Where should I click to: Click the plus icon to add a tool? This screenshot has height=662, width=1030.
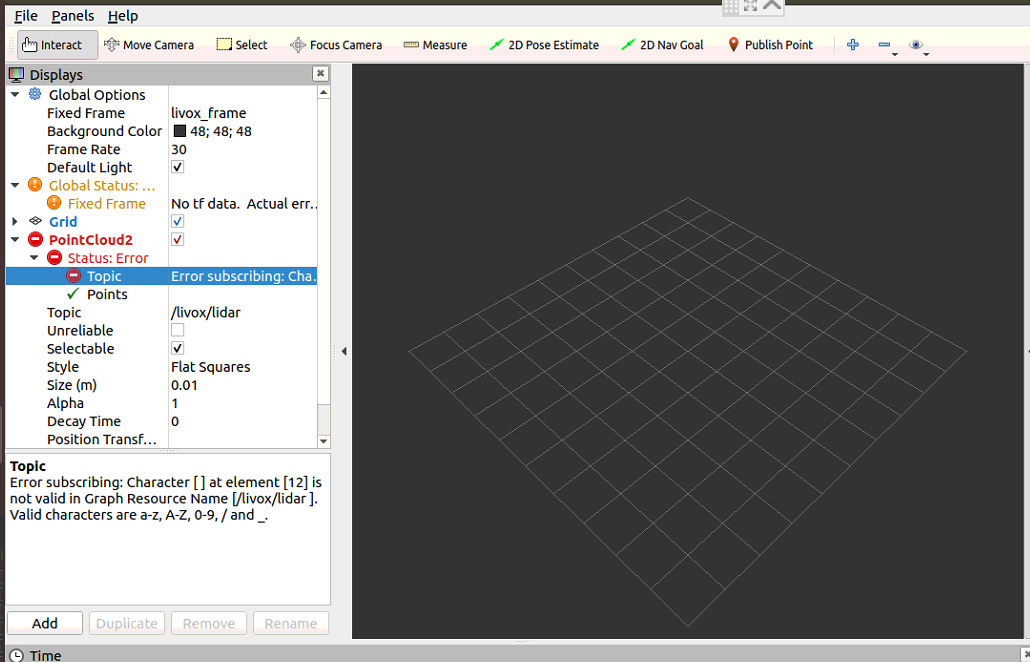point(852,44)
